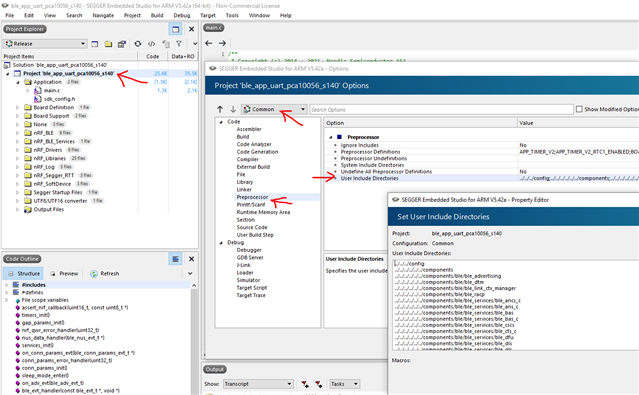Expand the nRF_BLE folder
Viewport: 639px width, 395px height.
tap(18, 133)
